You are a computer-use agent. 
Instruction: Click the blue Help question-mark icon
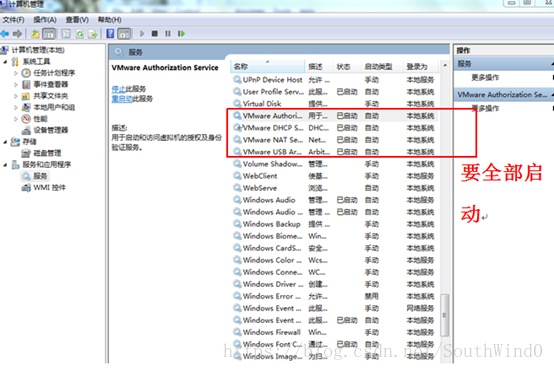click(110, 34)
